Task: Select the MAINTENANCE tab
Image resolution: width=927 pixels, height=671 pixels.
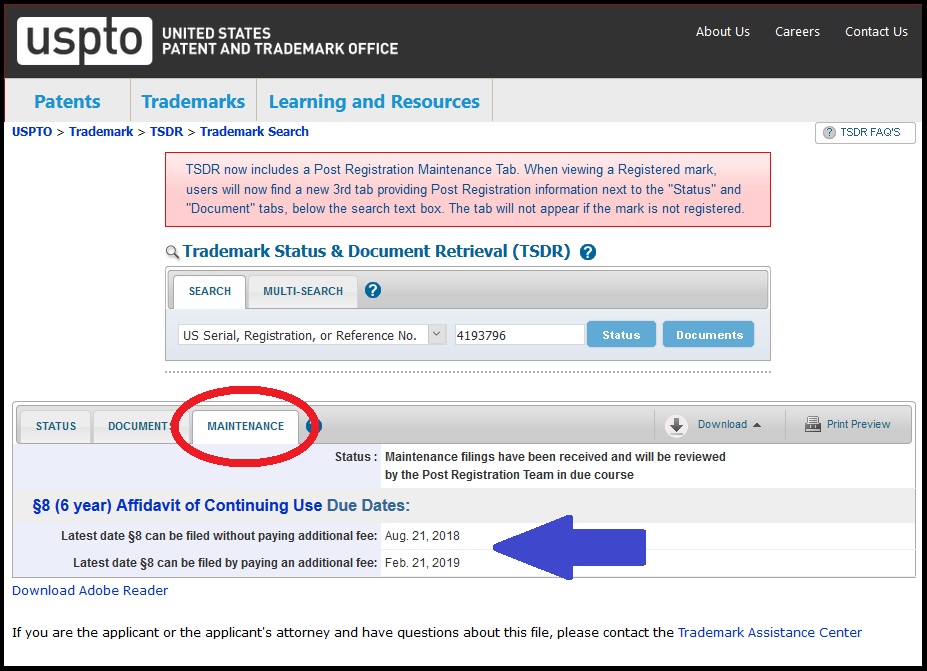Action: [x=245, y=426]
